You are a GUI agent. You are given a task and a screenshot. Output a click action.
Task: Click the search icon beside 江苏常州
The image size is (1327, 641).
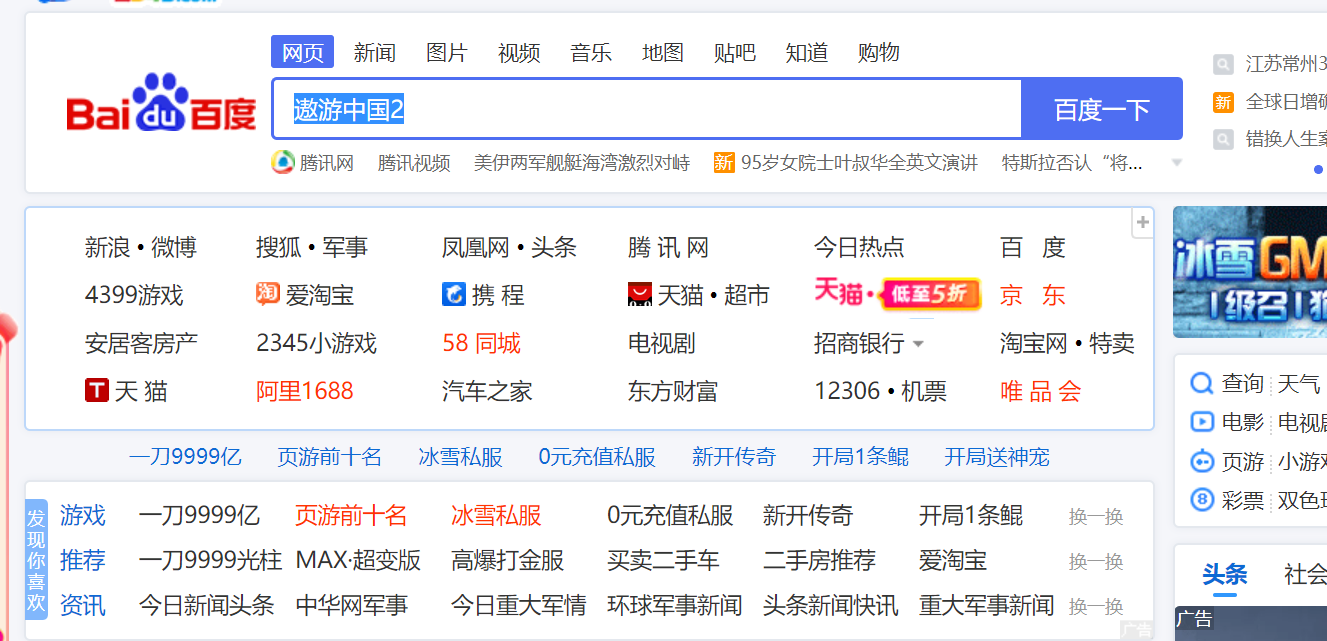pos(1223,65)
